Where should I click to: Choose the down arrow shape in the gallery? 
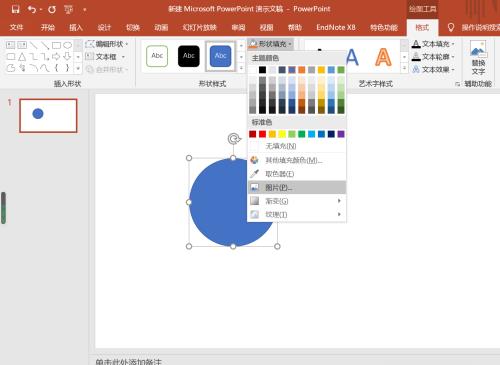pyautogui.click(x=67, y=57)
